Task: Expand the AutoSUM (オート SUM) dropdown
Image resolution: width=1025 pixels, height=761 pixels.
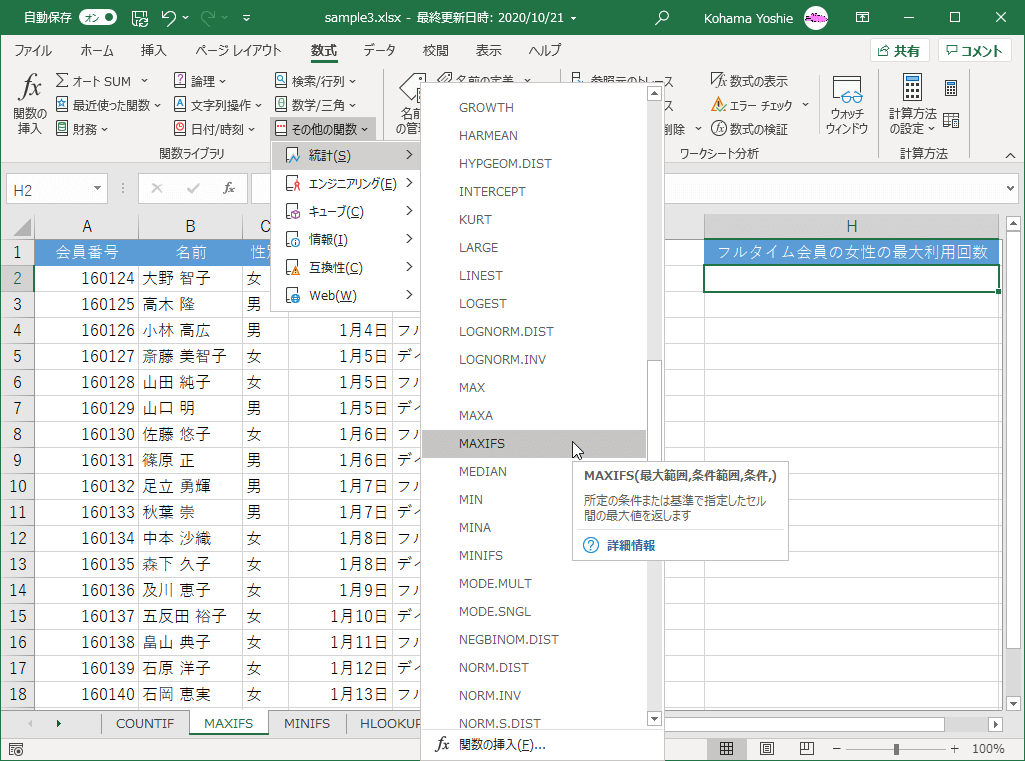Action: click(145, 81)
